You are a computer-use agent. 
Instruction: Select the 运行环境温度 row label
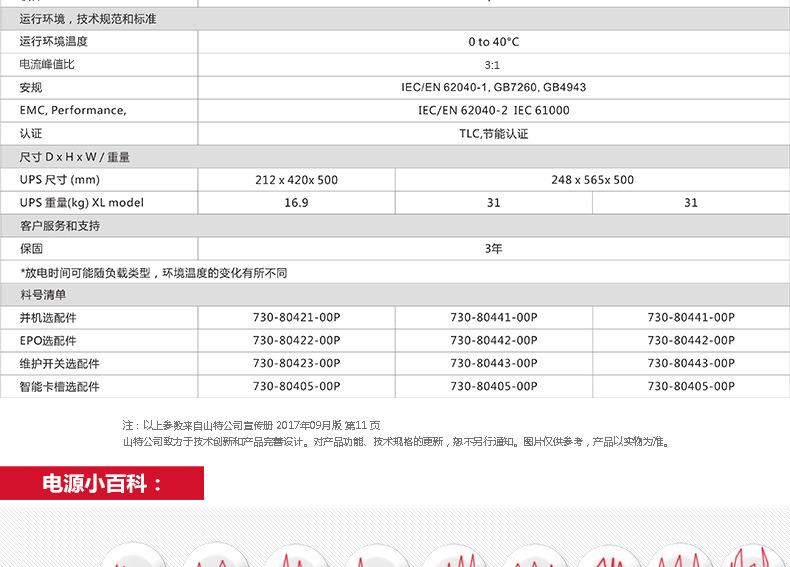(53, 41)
